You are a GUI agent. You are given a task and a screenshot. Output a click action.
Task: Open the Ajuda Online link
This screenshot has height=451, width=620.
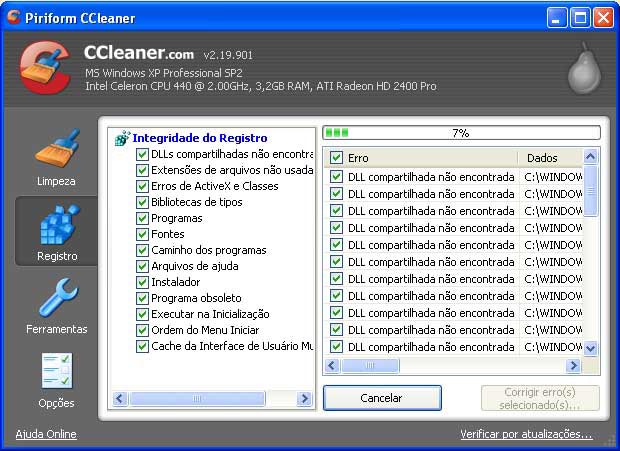(x=46, y=435)
